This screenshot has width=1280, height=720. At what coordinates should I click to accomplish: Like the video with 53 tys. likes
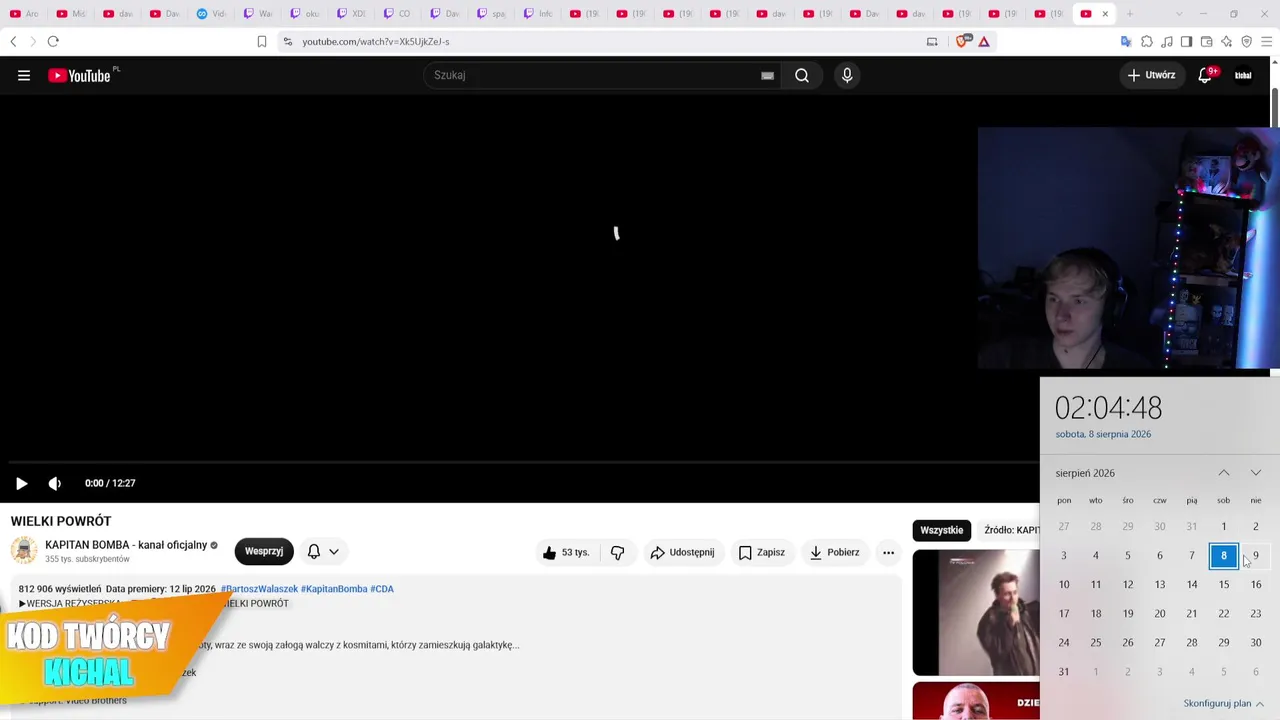566,552
